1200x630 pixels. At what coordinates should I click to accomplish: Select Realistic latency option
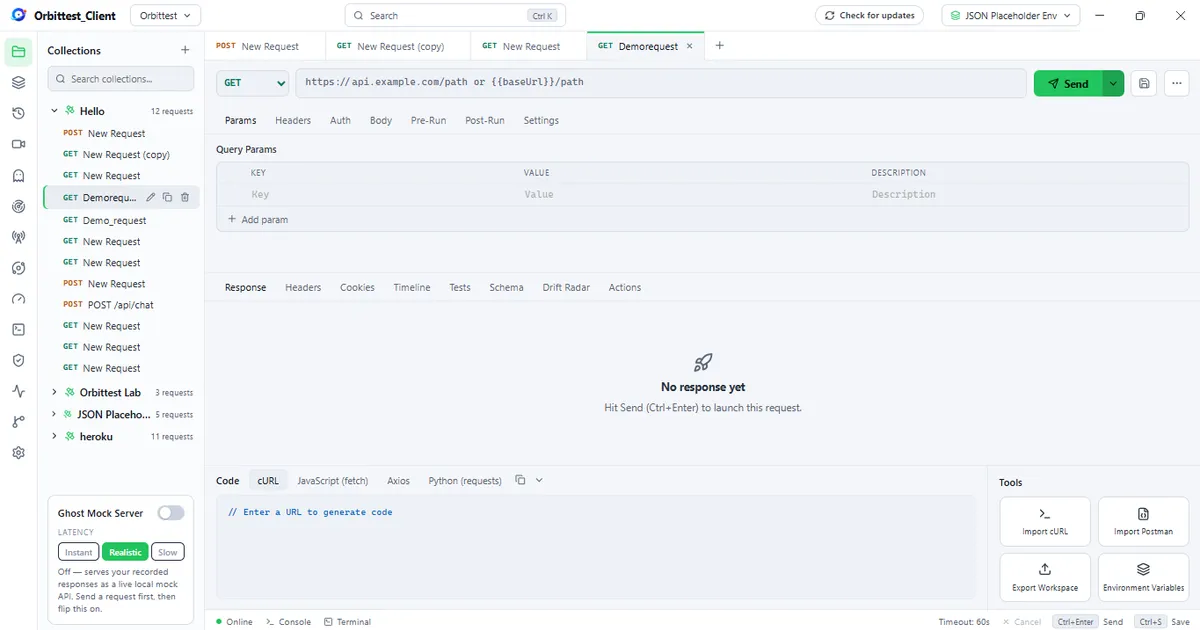point(125,552)
